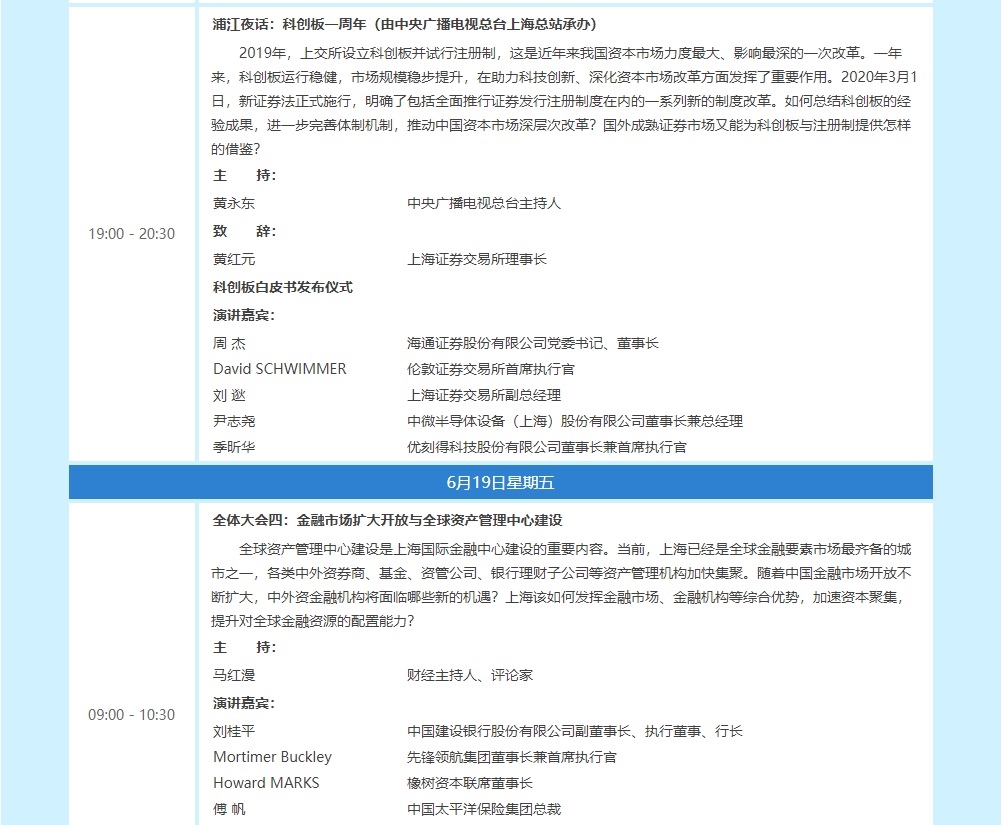Select the speaker name 傅 帆
Image resolution: width=1002 pixels, height=825 pixels.
(x=229, y=810)
